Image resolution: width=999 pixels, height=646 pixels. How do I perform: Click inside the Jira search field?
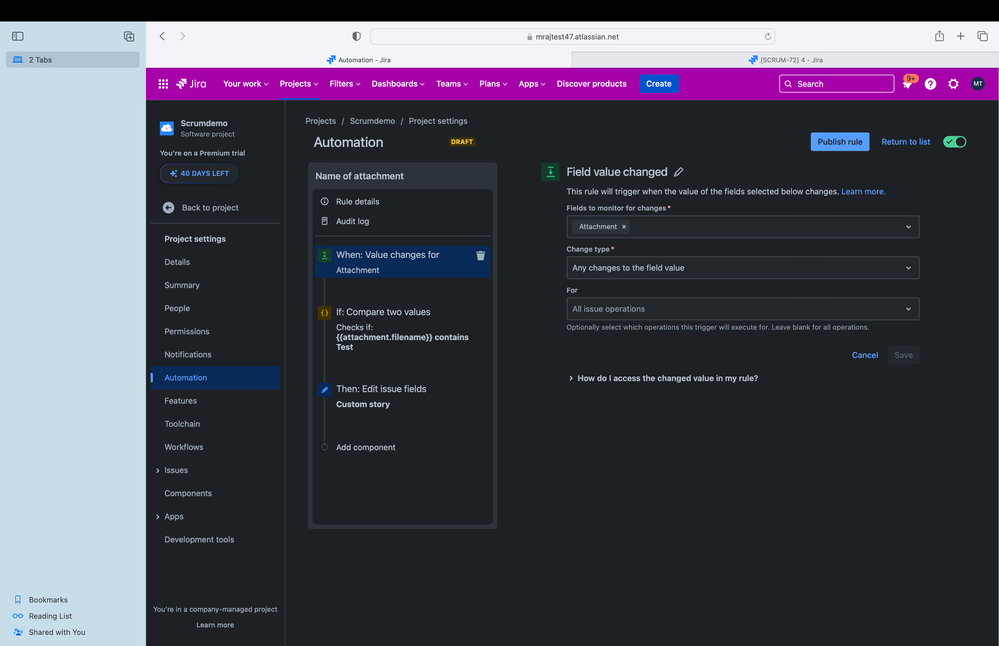[836, 84]
